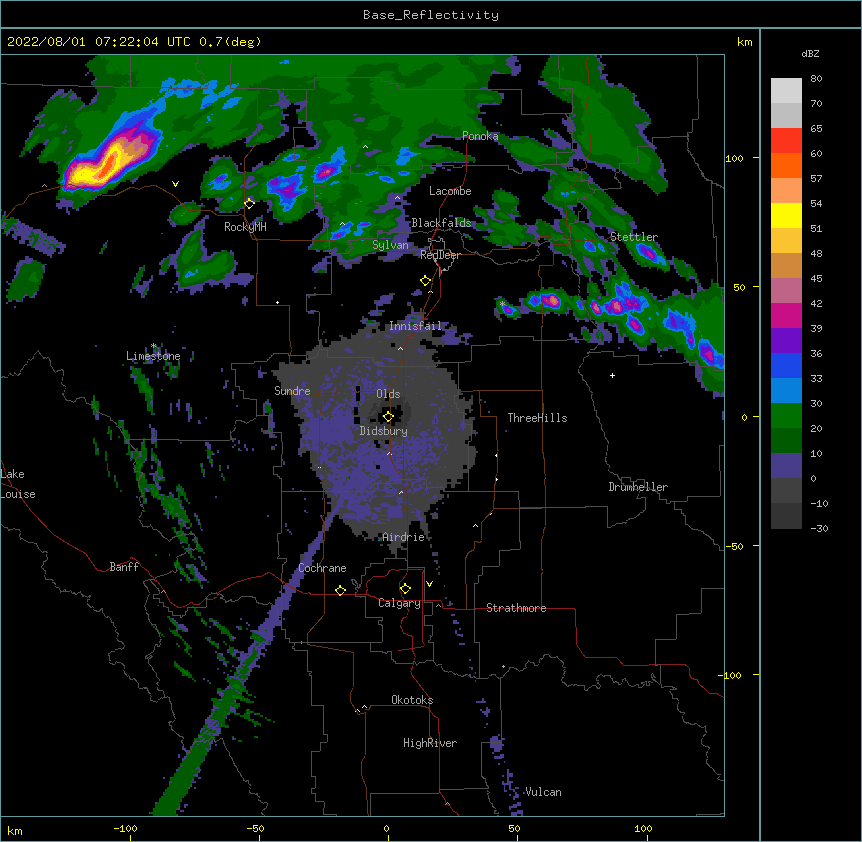Select the Lacombe label

coord(450,191)
